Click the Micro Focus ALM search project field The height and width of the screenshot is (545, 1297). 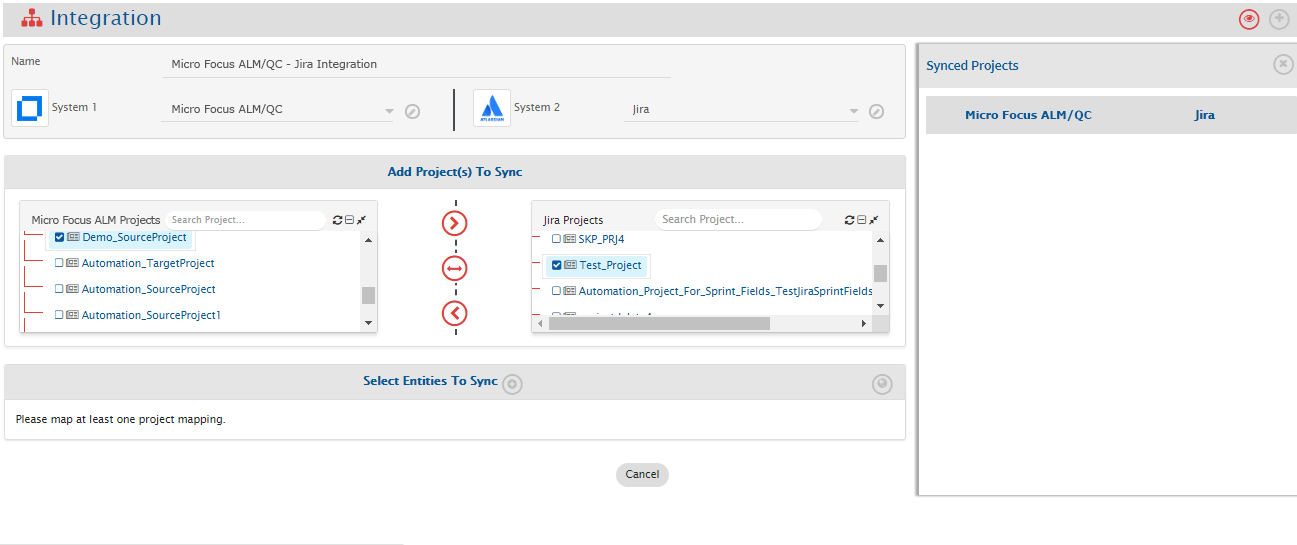244,220
